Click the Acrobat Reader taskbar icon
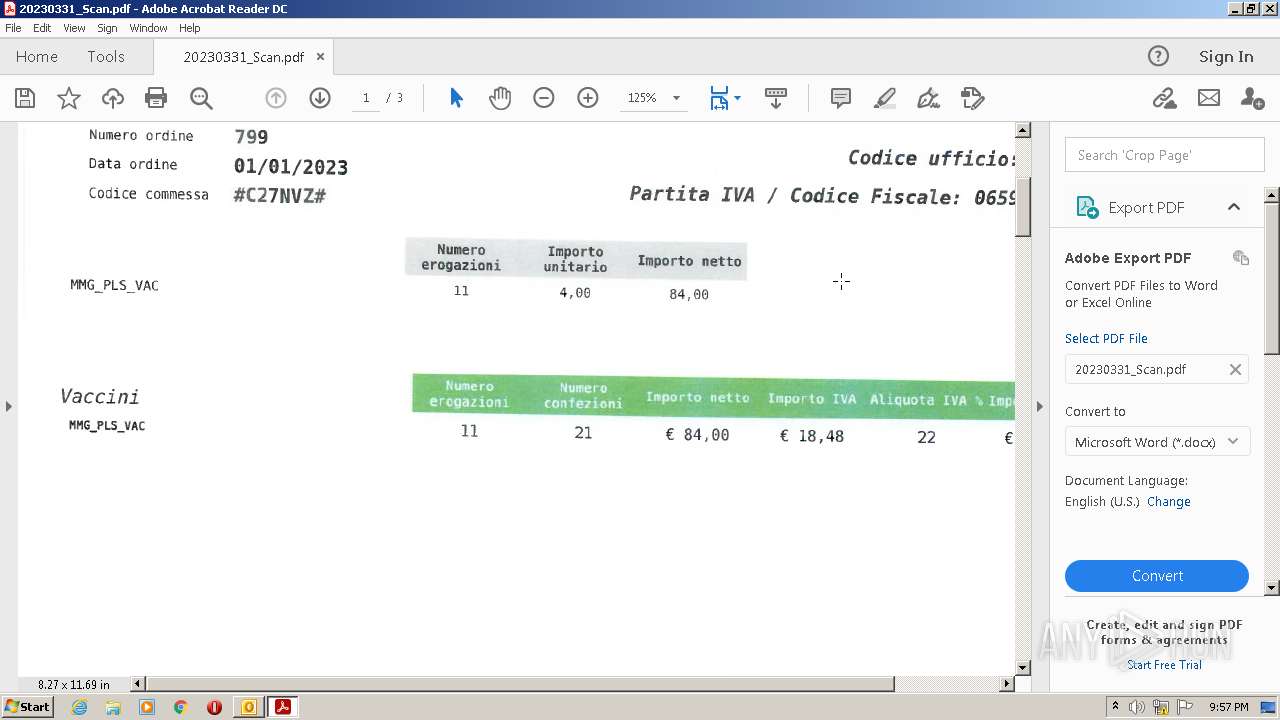Image resolution: width=1280 pixels, height=720 pixels. [283, 707]
